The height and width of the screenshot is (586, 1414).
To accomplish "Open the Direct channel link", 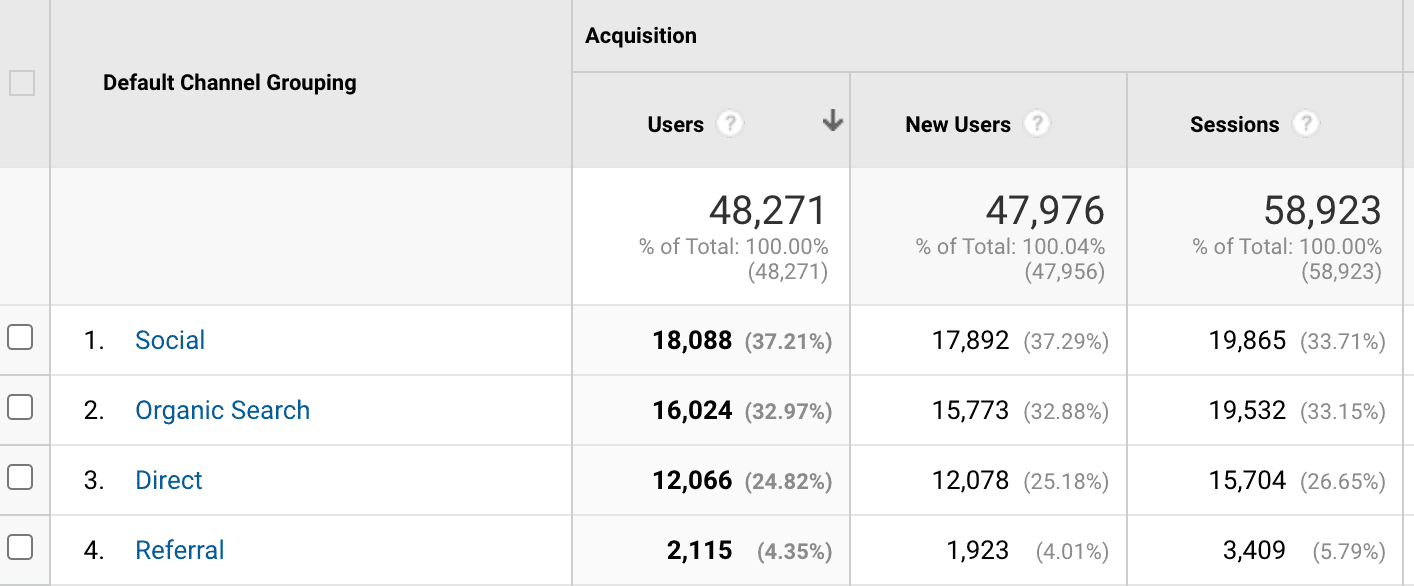I will pyautogui.click(x=169, y=480).
